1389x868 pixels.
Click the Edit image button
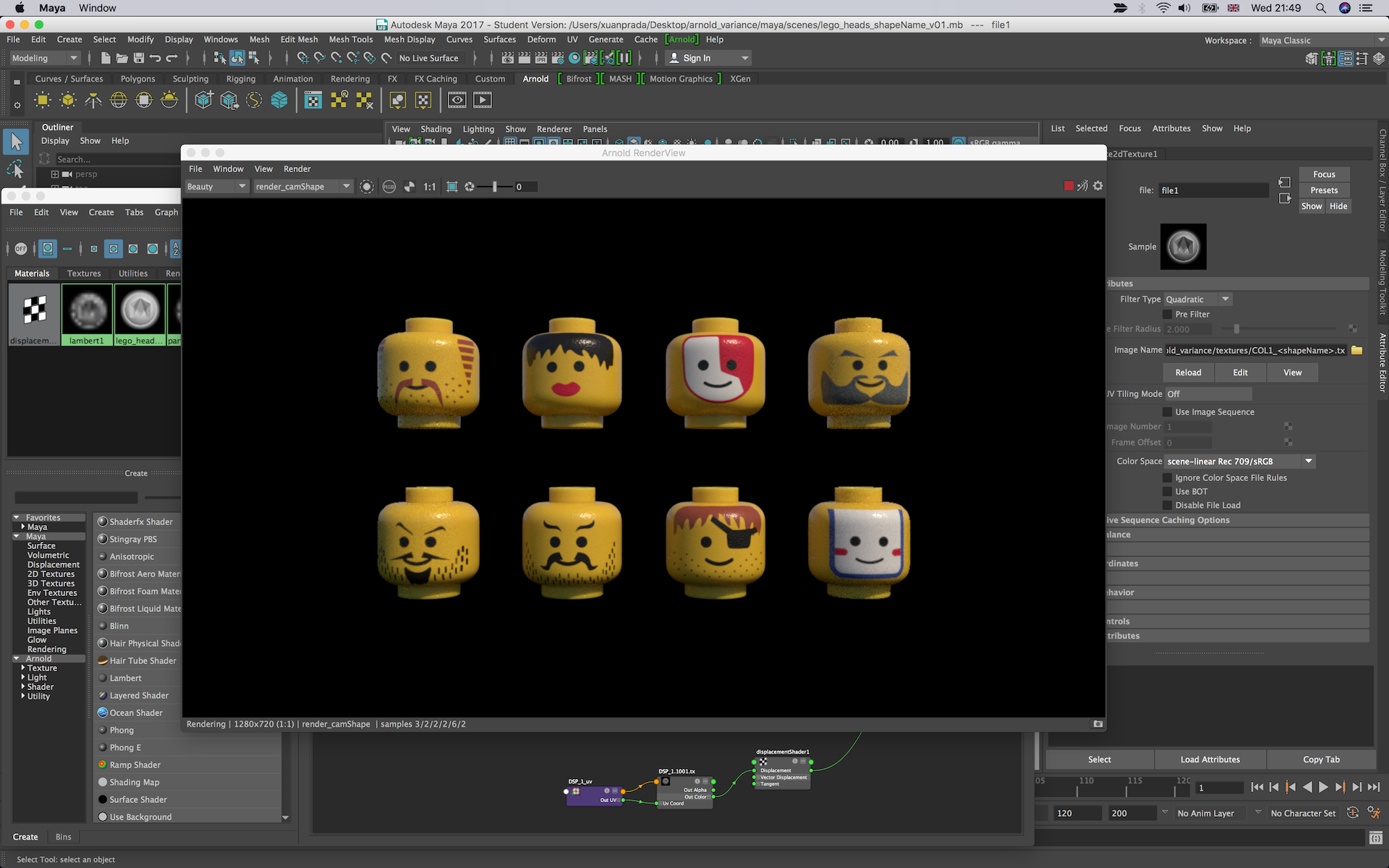tap(1240, 373)
